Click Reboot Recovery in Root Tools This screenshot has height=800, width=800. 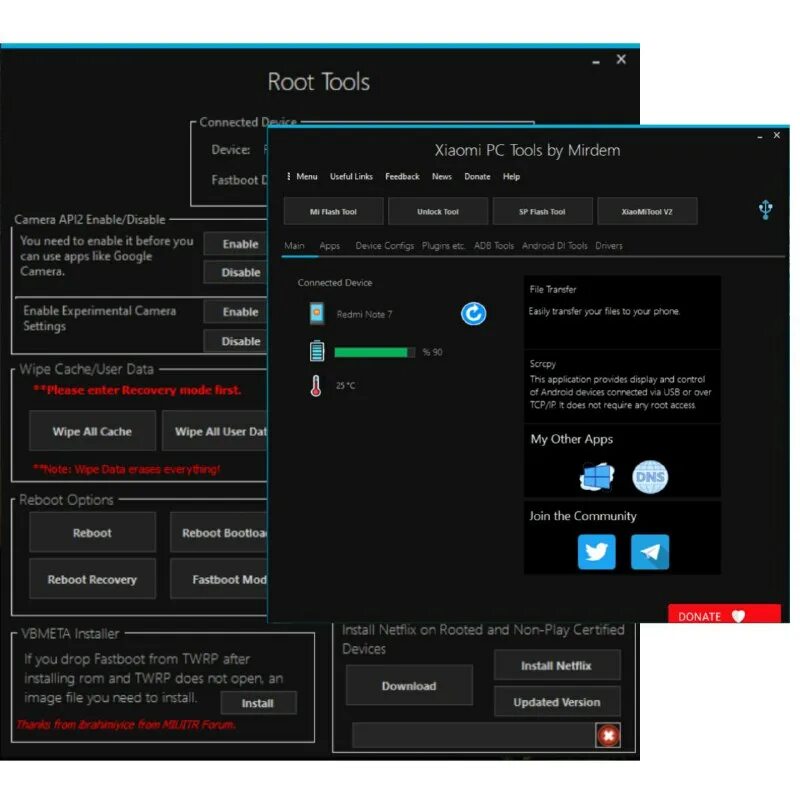click(x=92, y=579)
